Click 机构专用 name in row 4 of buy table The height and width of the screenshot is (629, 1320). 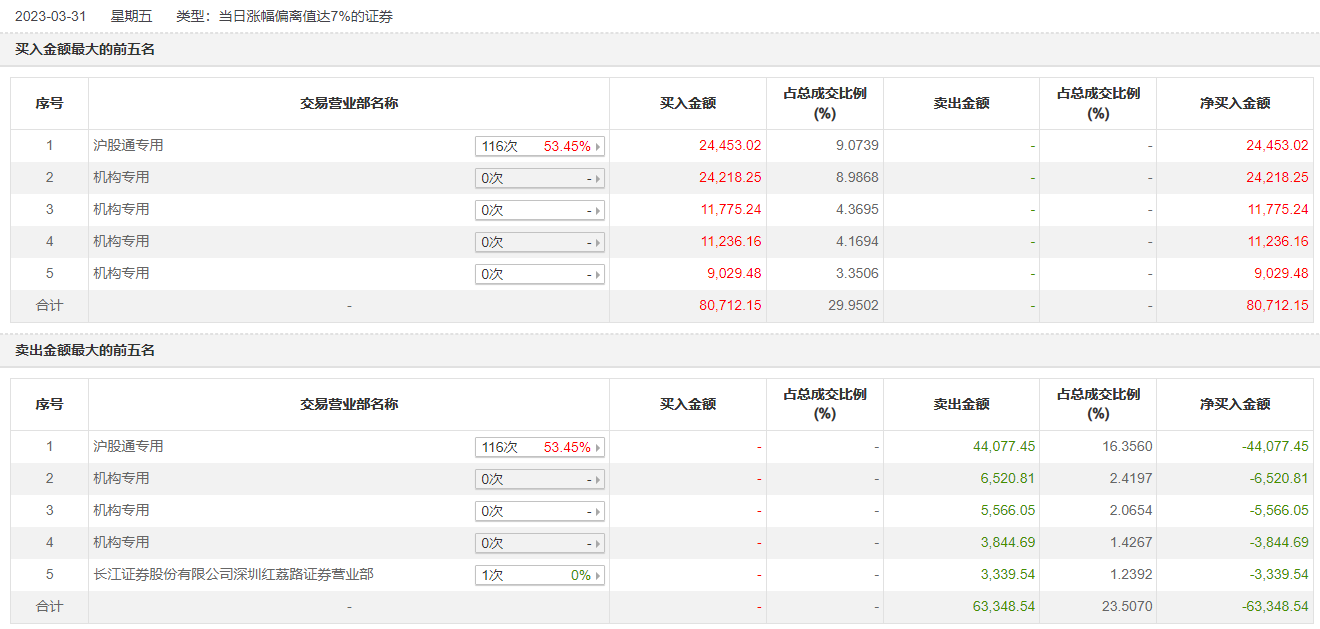click(121, 242)
